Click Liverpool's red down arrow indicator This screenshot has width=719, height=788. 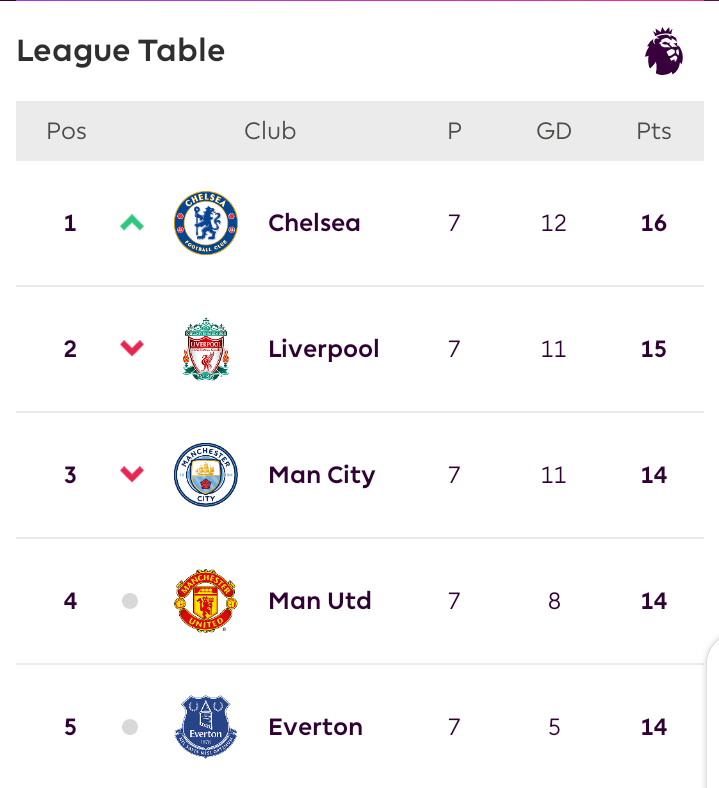132,348
